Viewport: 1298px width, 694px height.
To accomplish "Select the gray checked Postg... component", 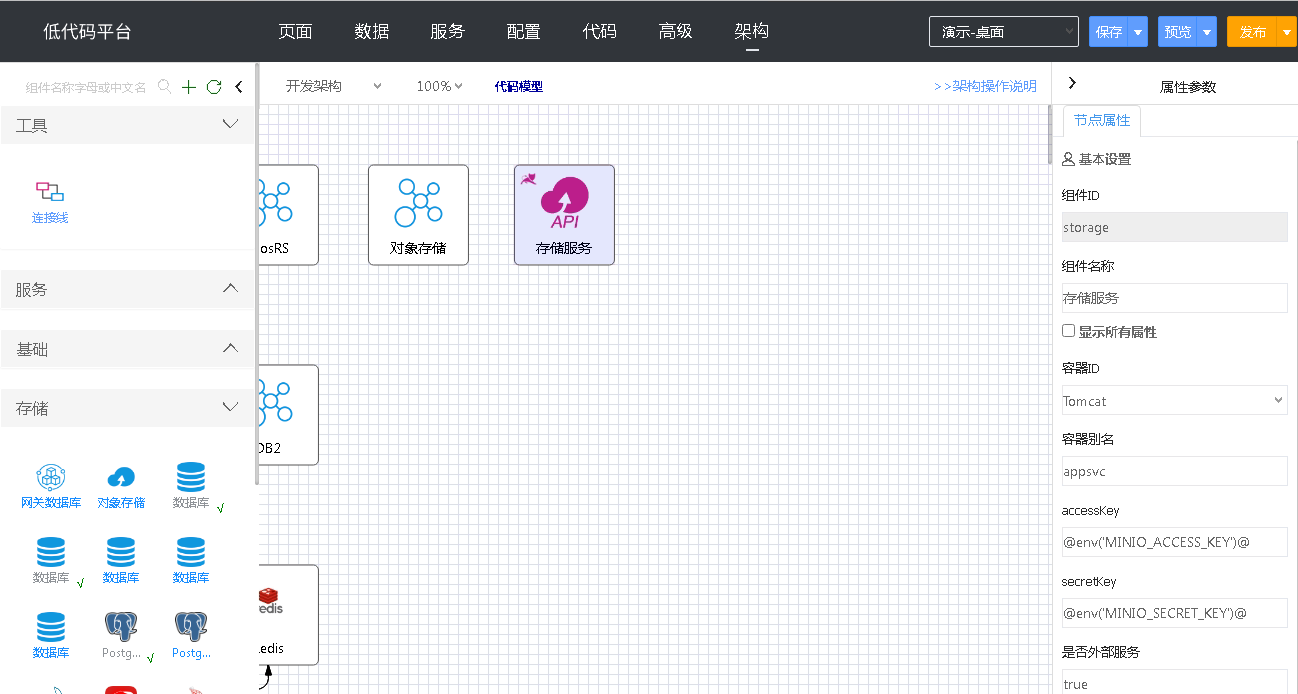I will 121,637.
